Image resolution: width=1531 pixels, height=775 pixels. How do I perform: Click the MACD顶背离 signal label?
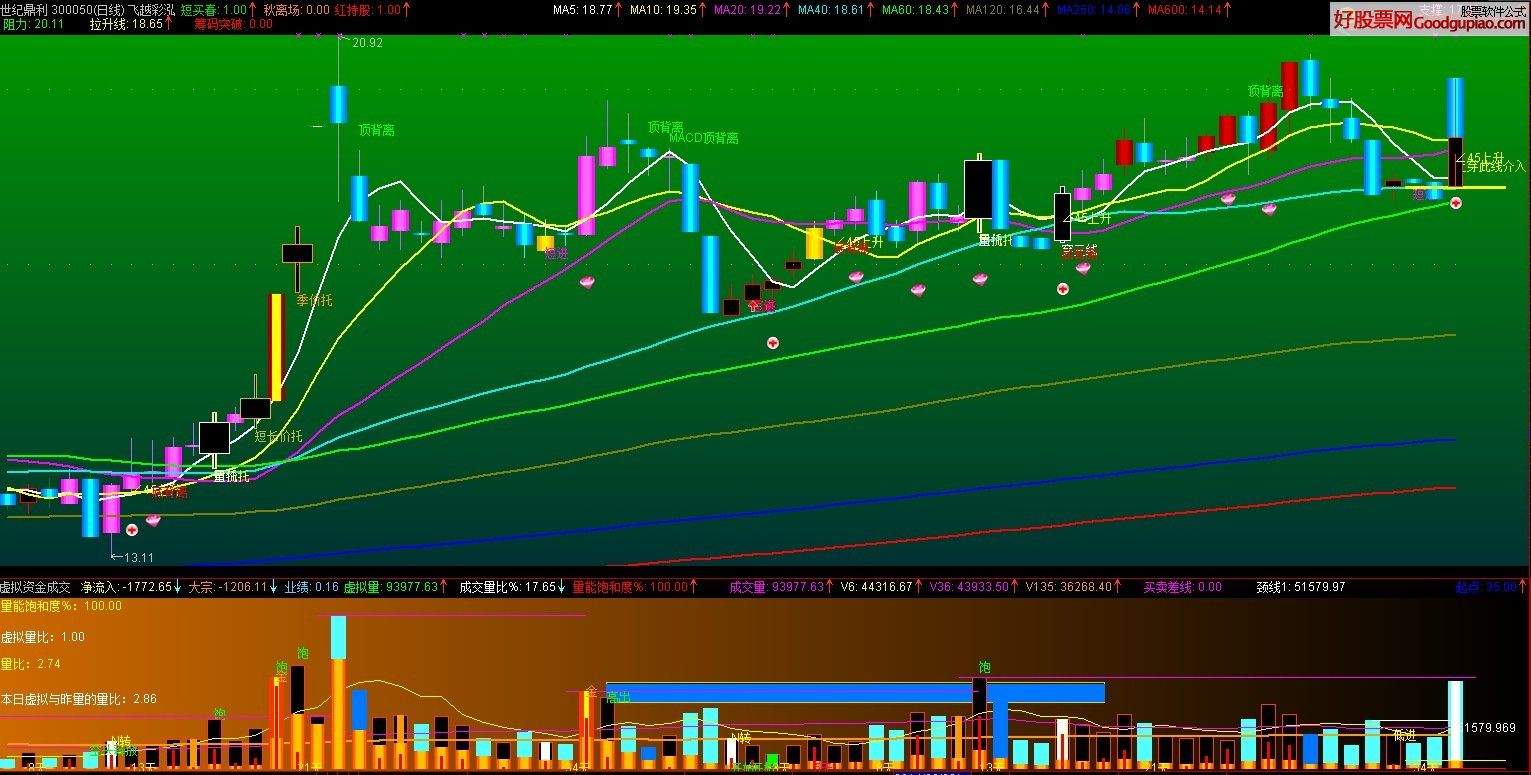tap(703, 138)
